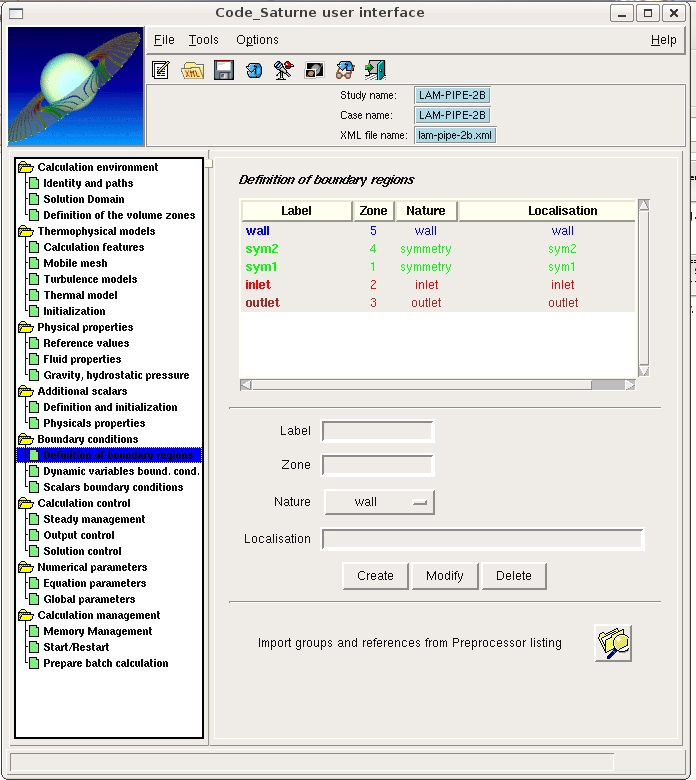
Task: Focus the Label input field
Action: [x=378, y=431]
